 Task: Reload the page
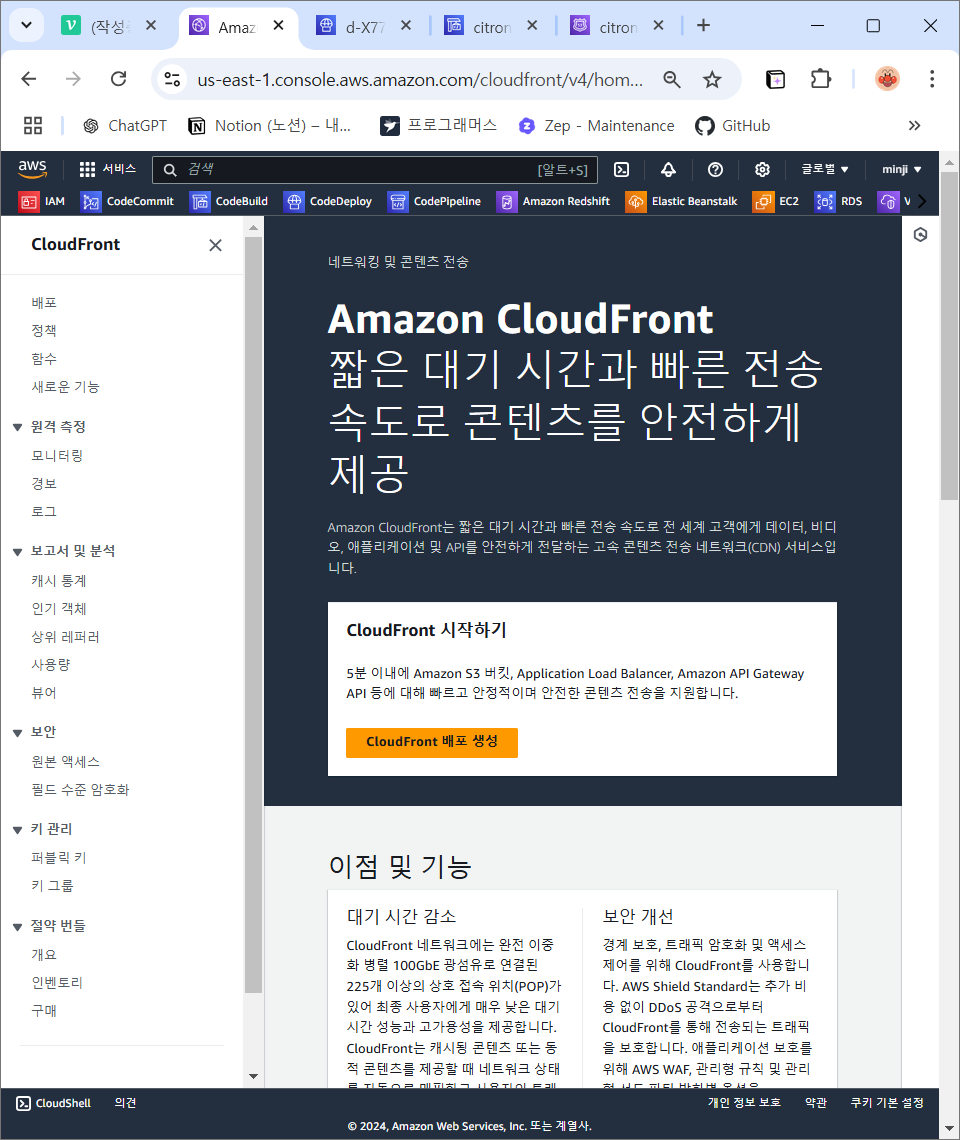pyautogui.click(x=119, y=79)
